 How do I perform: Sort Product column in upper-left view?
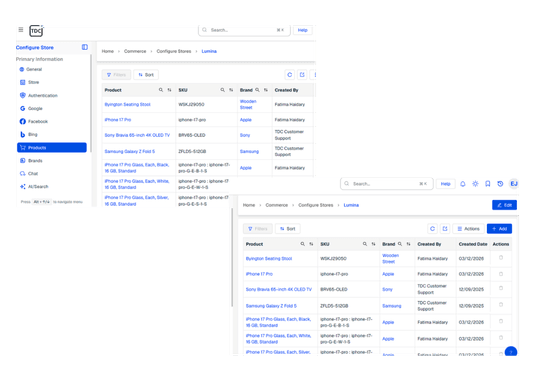pos(169,90)
